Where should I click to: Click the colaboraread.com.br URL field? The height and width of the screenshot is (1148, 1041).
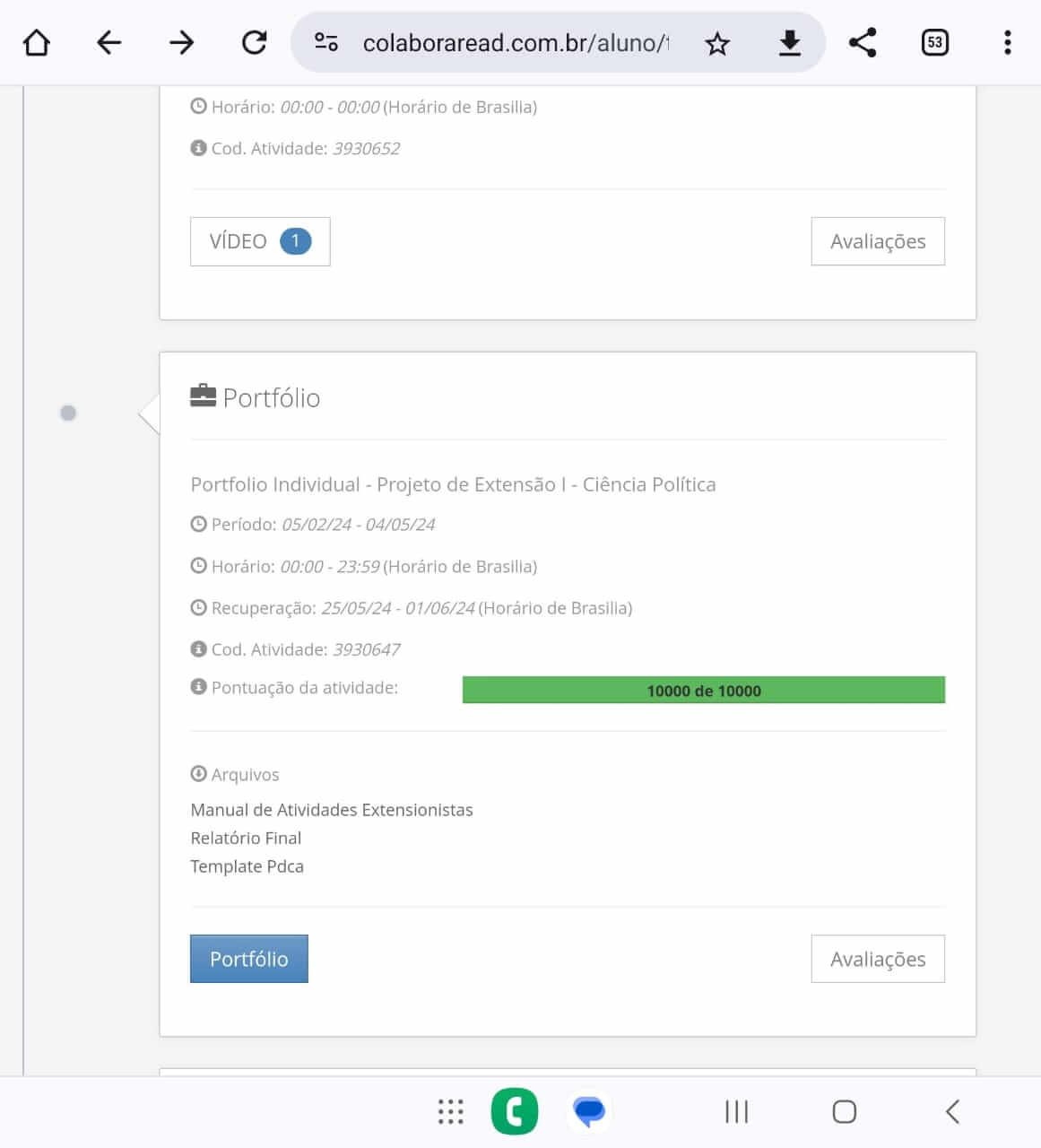tap(515, 43)
